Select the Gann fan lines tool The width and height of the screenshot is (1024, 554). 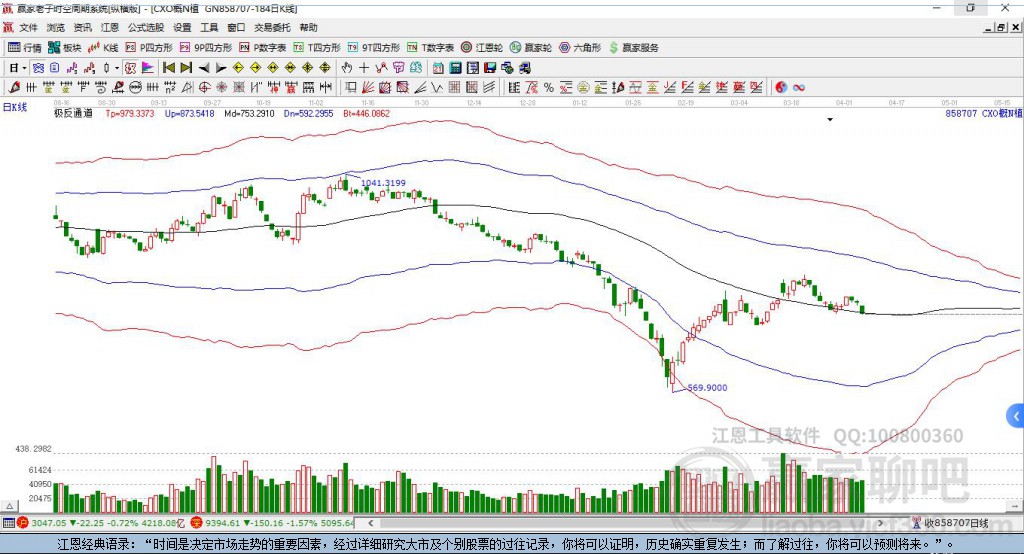point(367,87)
